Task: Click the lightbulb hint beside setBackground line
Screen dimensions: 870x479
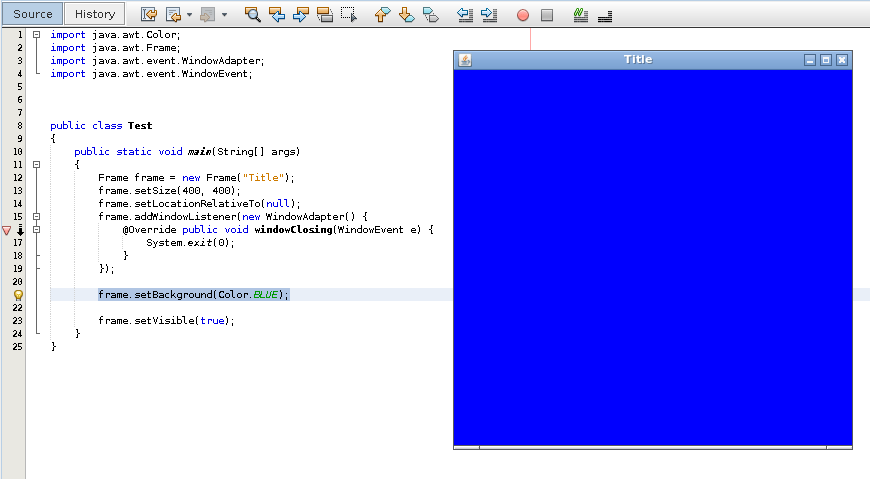Action: [18, 295]
